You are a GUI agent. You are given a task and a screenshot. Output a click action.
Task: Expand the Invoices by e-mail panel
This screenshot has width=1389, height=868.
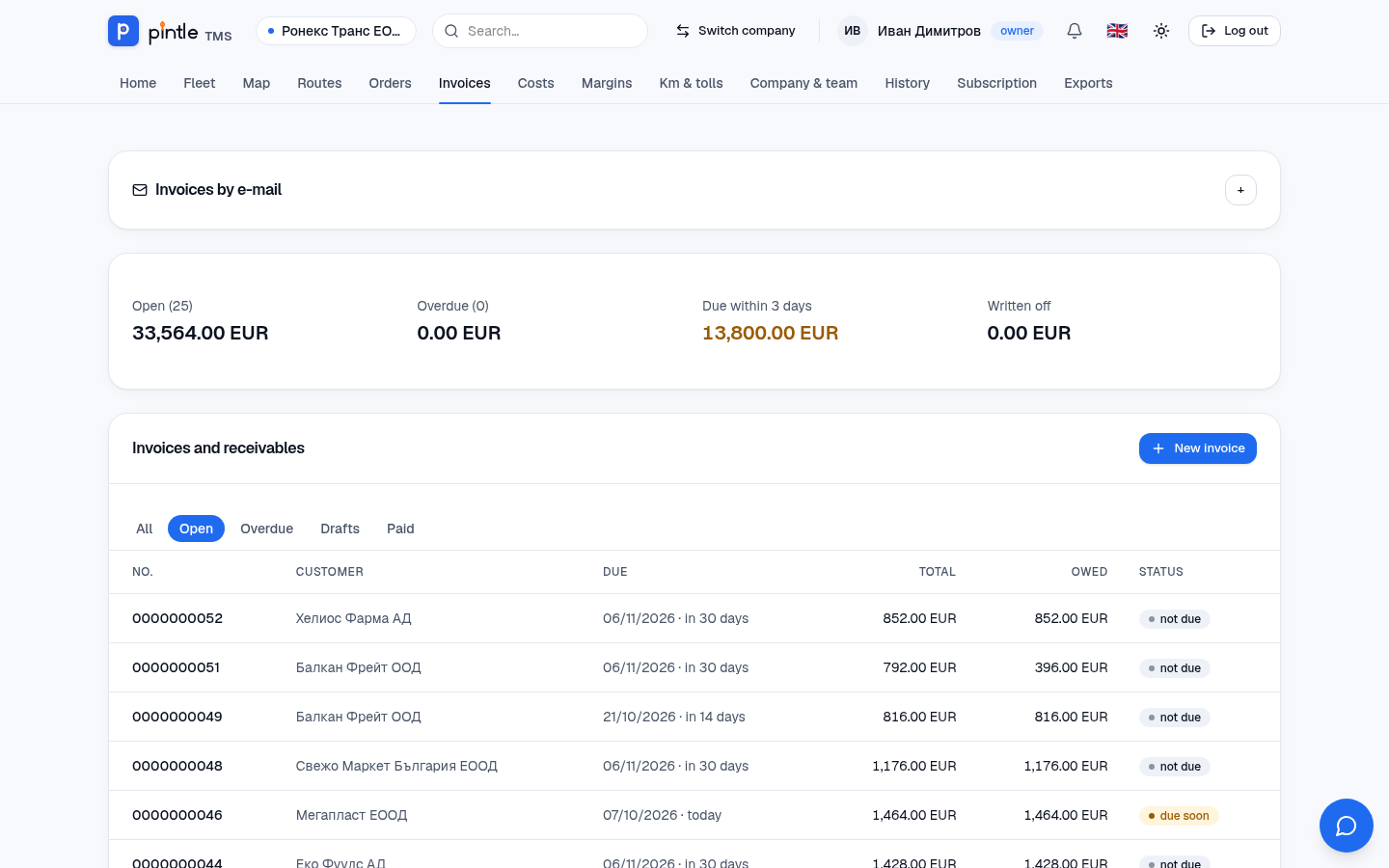click(1240, 190)
